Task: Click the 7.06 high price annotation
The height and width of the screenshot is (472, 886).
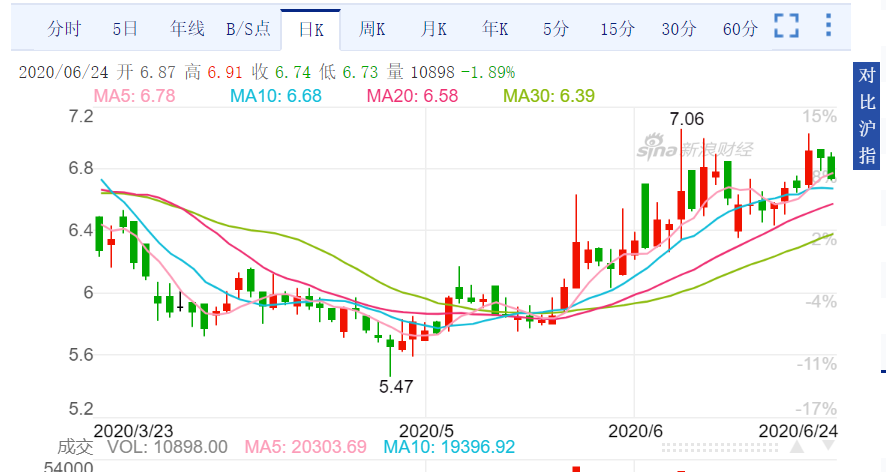Action: click(687, 119)
